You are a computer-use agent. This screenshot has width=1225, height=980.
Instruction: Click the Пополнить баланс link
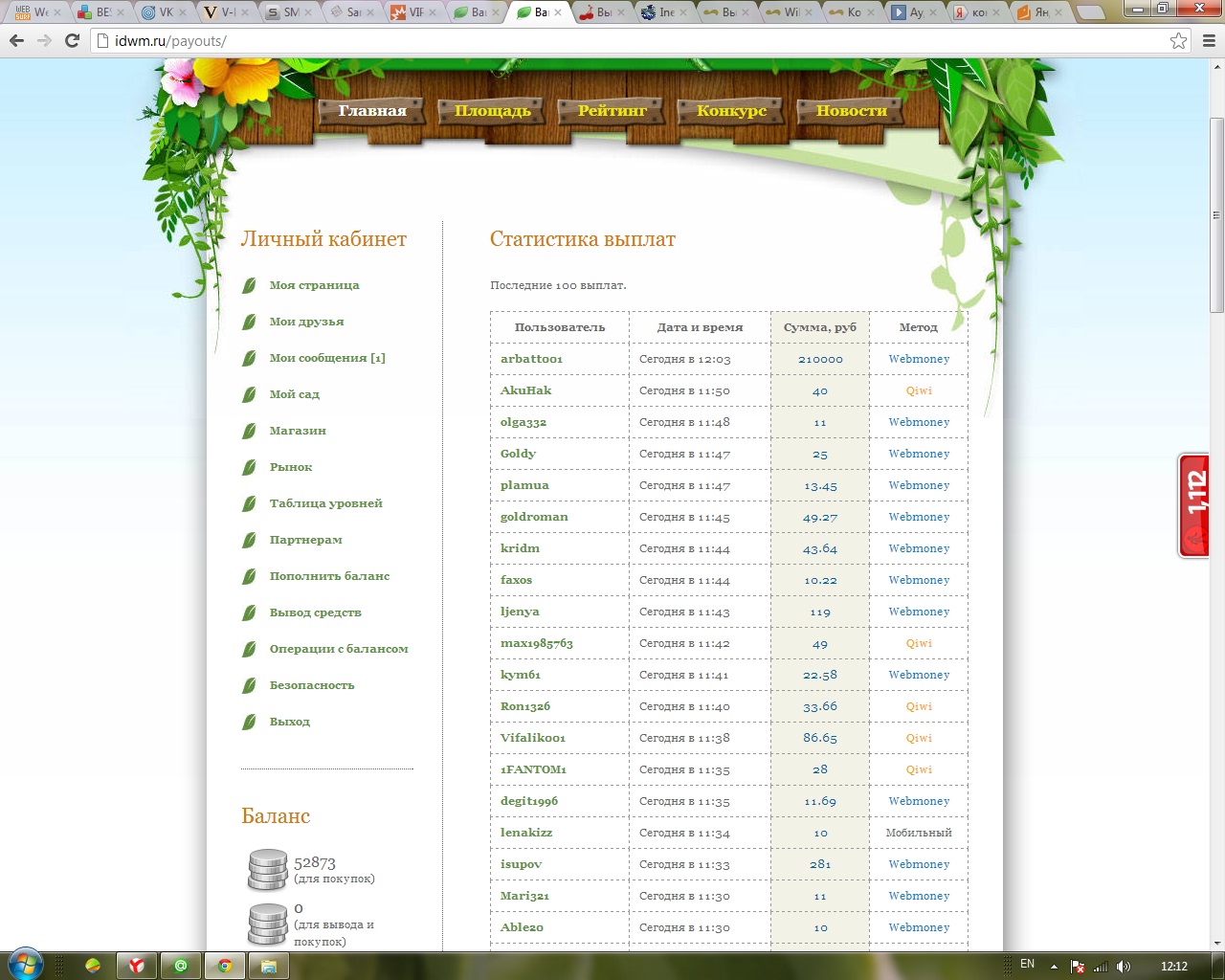coord(329,576)
